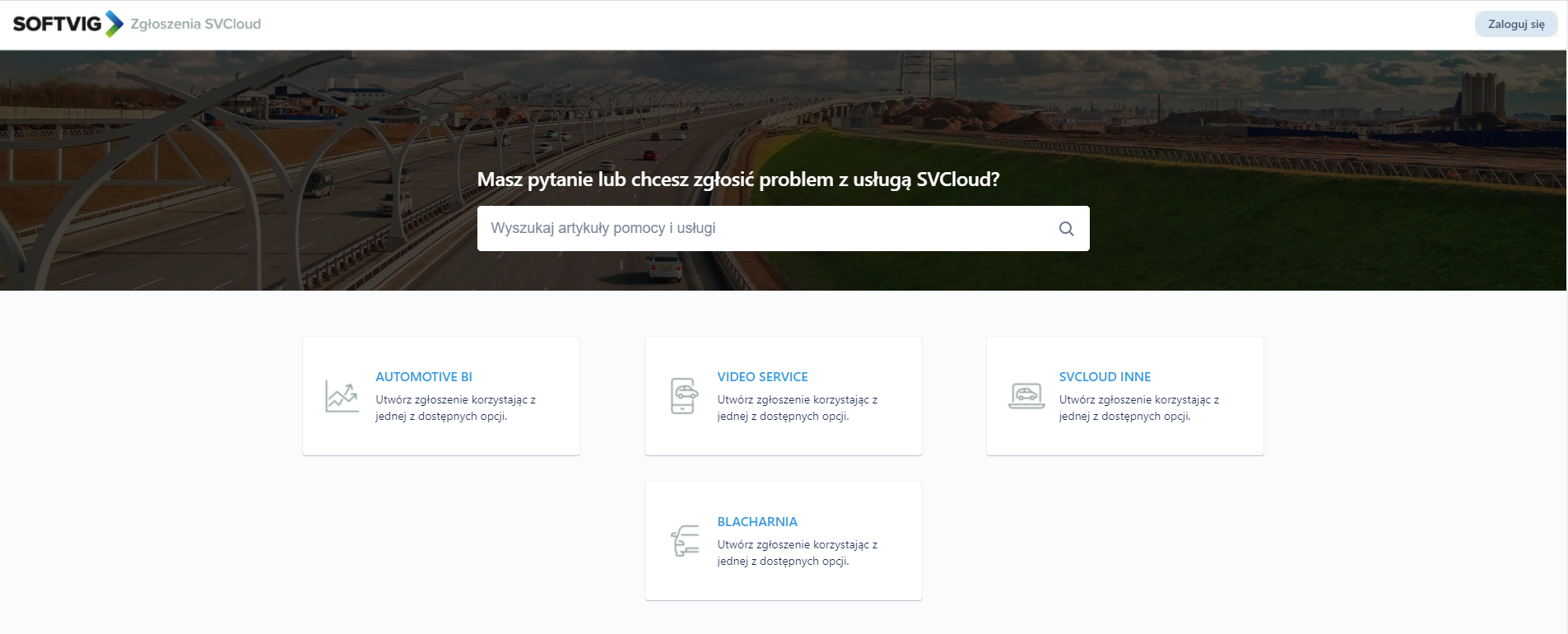This screenshot has height=634, width=1568.
Task: Click the description text under SVCLOUD INNE
Action: pyautogui.click(x=1138, y=408)
